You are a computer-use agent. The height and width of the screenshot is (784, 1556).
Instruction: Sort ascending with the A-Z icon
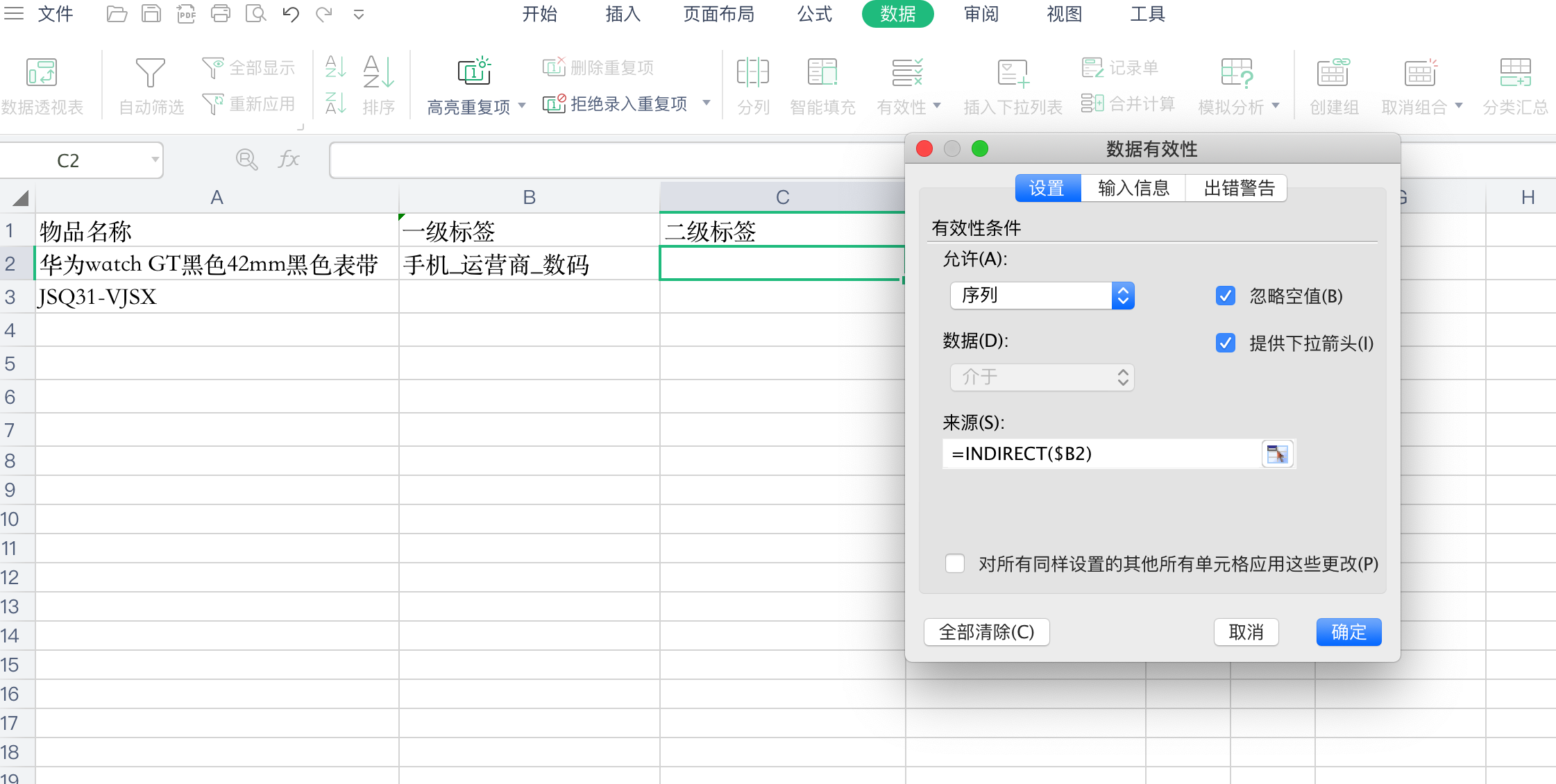click(x=336, y=67)
